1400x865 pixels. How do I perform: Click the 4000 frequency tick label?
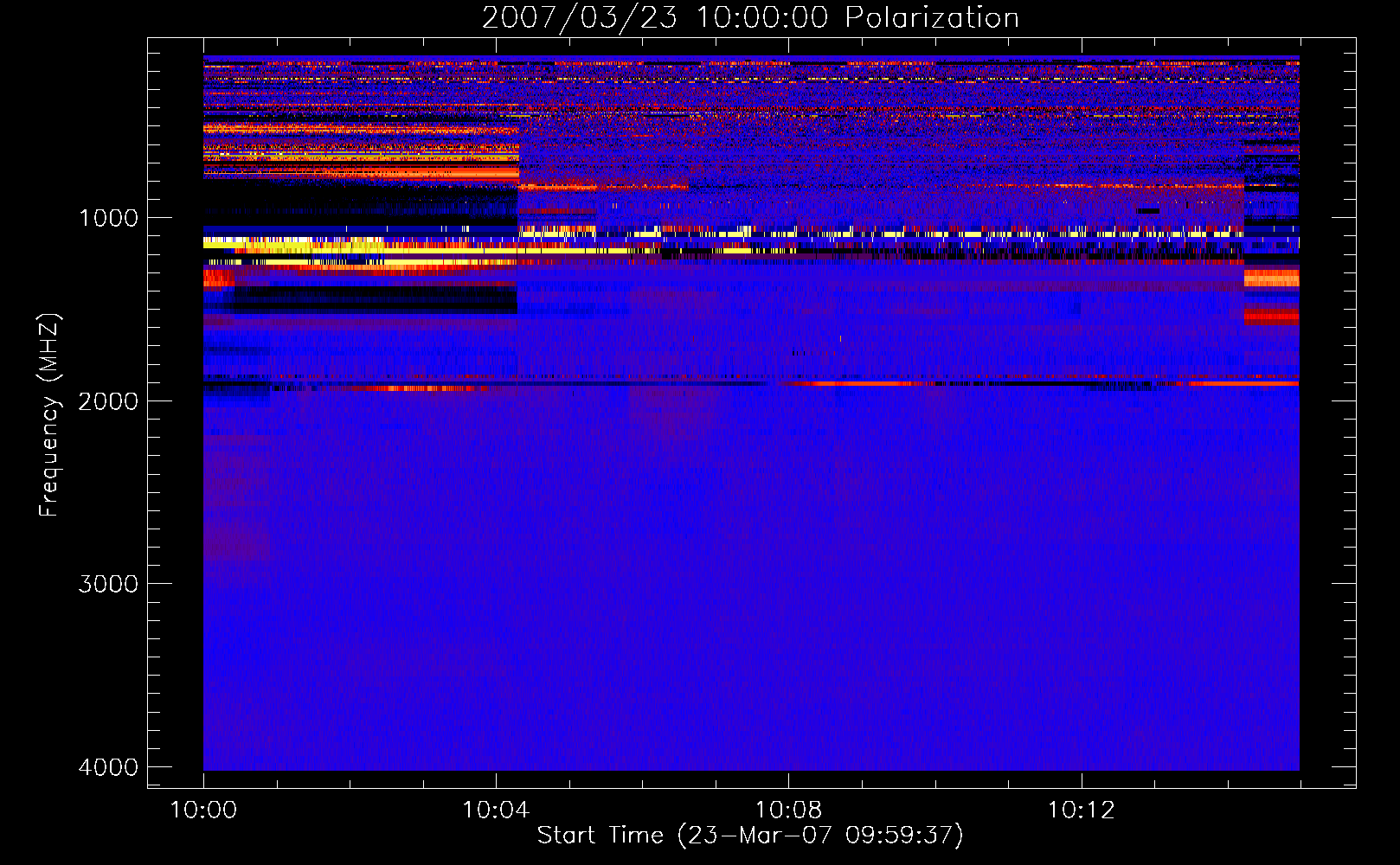(x=108, y=767)
